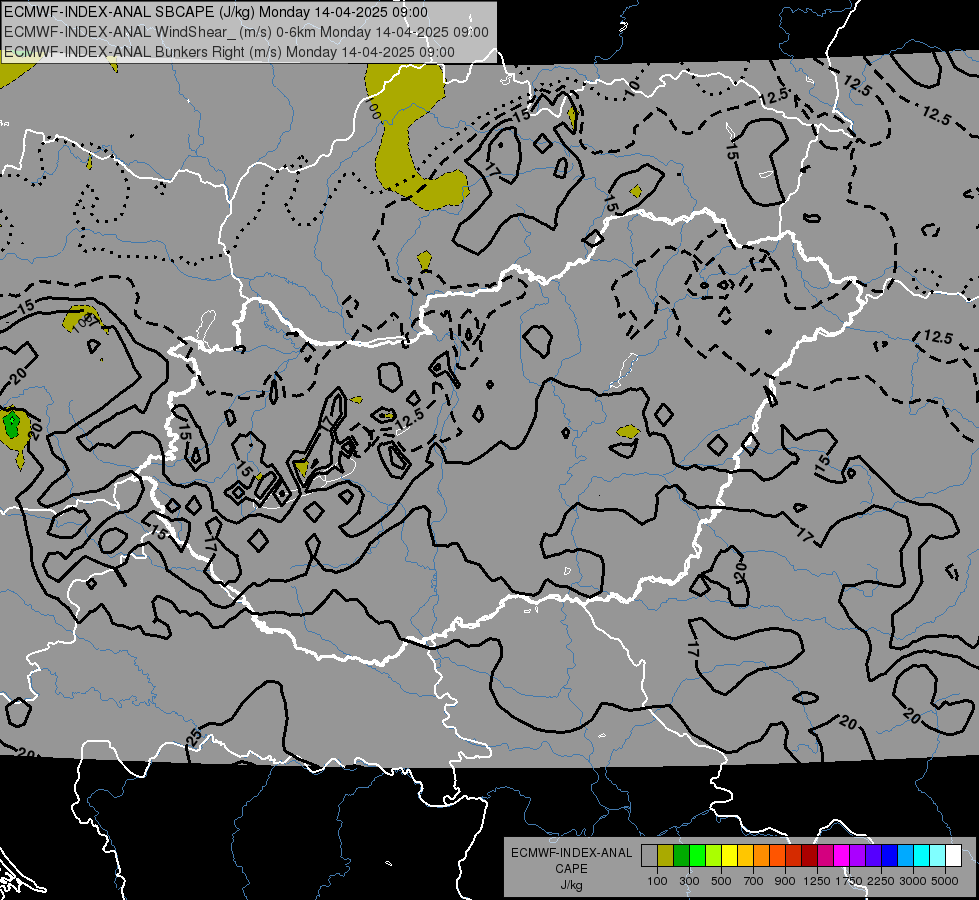This screenshot has width=979, height=900.
Task: Click legend value 3000
Action: click(913, 881)
